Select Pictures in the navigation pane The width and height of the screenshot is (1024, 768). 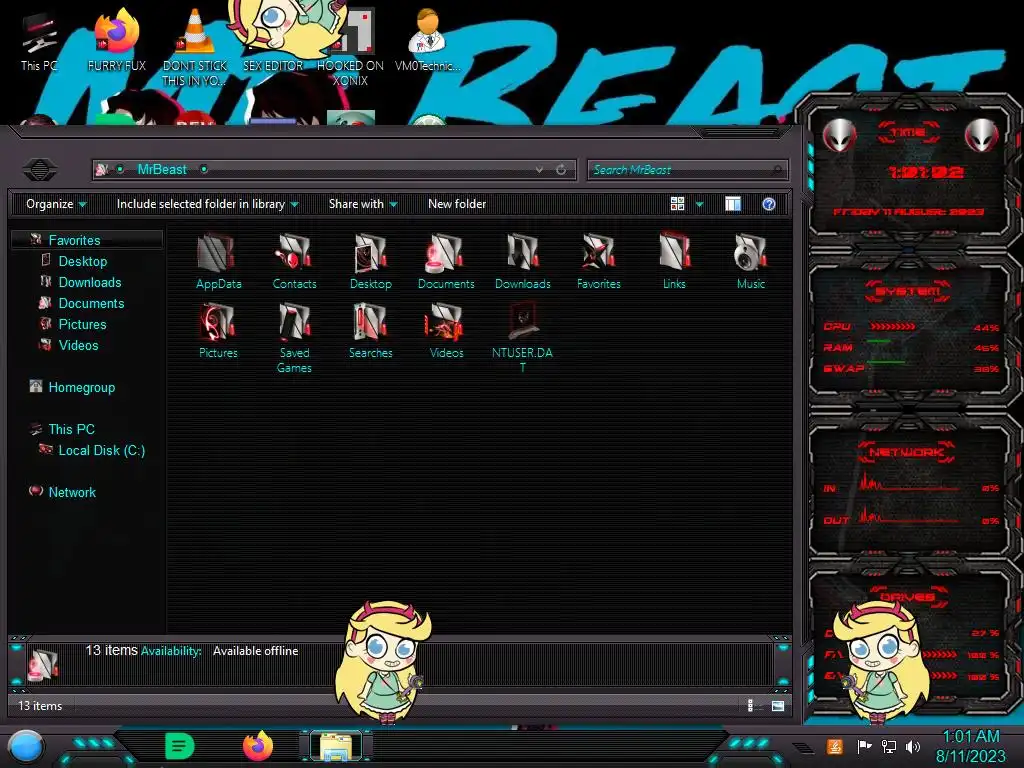tap(82, 324)
